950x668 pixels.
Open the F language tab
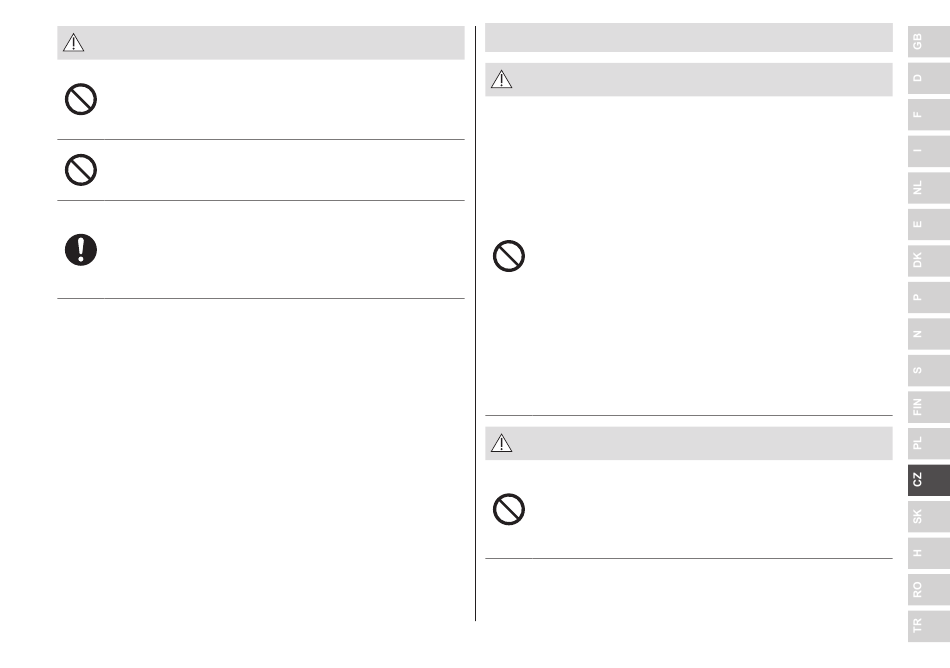(929, 114)
